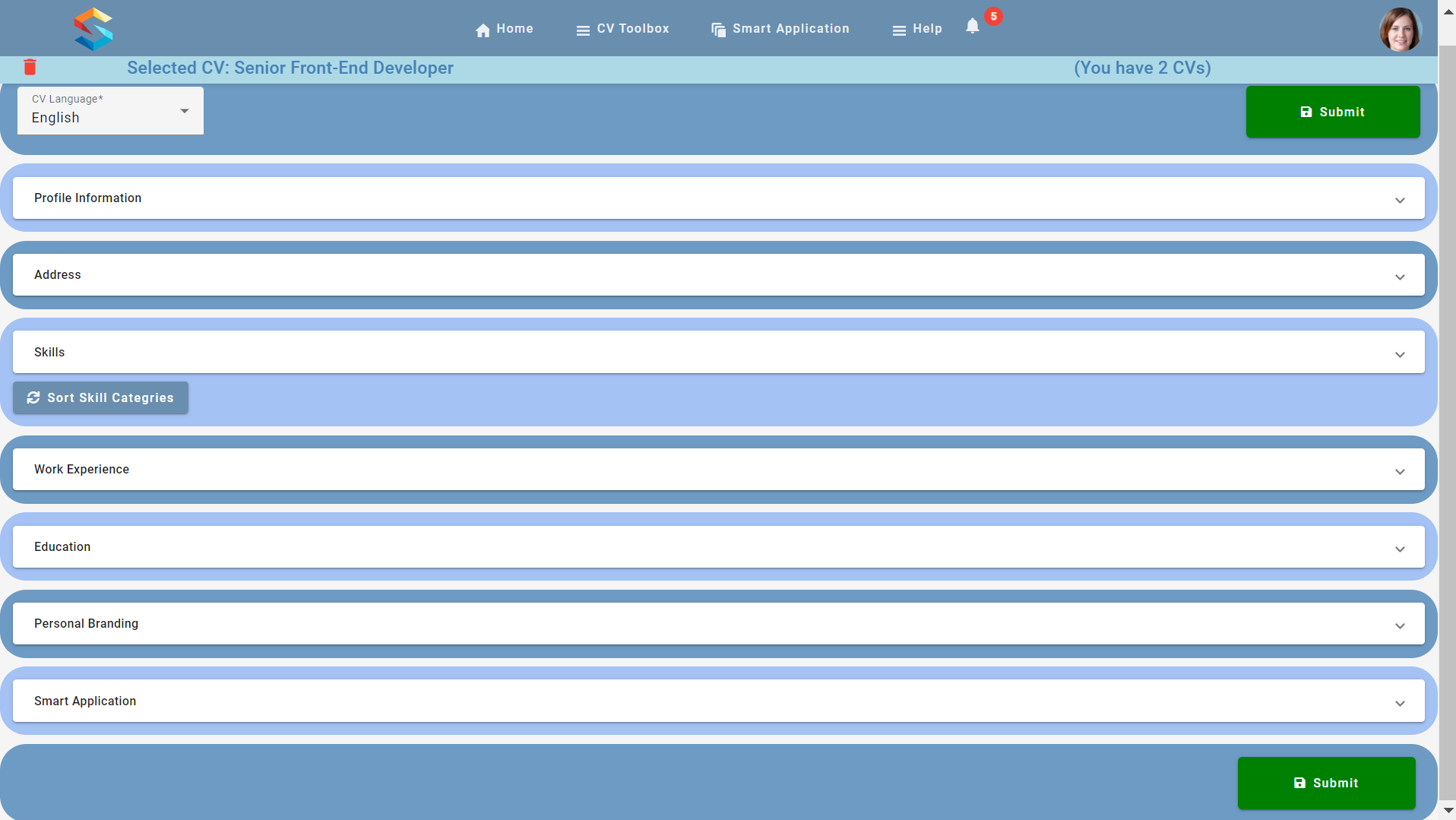Click the You have 2 CVs text

tap(1142, 68)
